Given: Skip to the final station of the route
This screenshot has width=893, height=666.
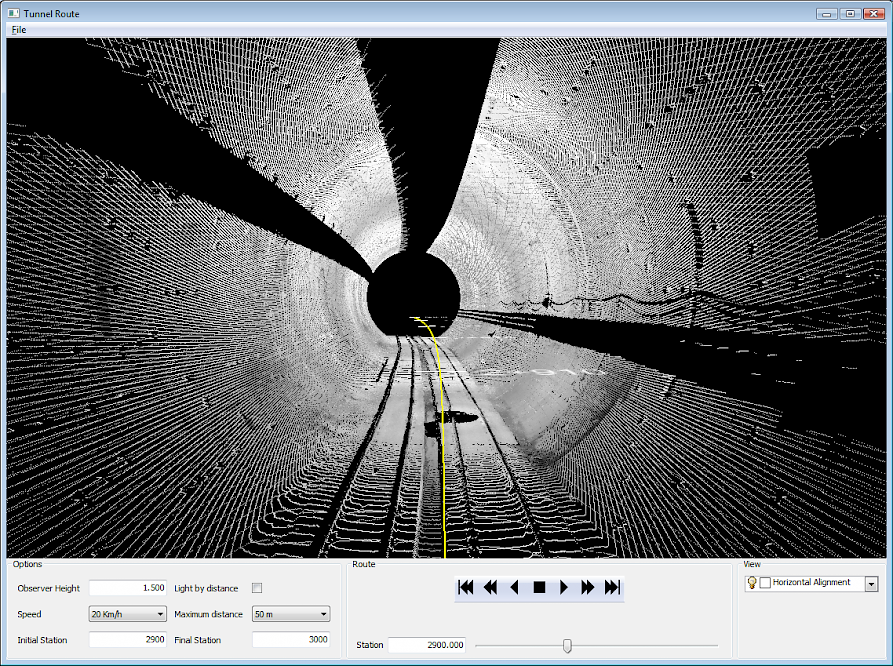Looking at the screenshot, I should click(613, 588).
